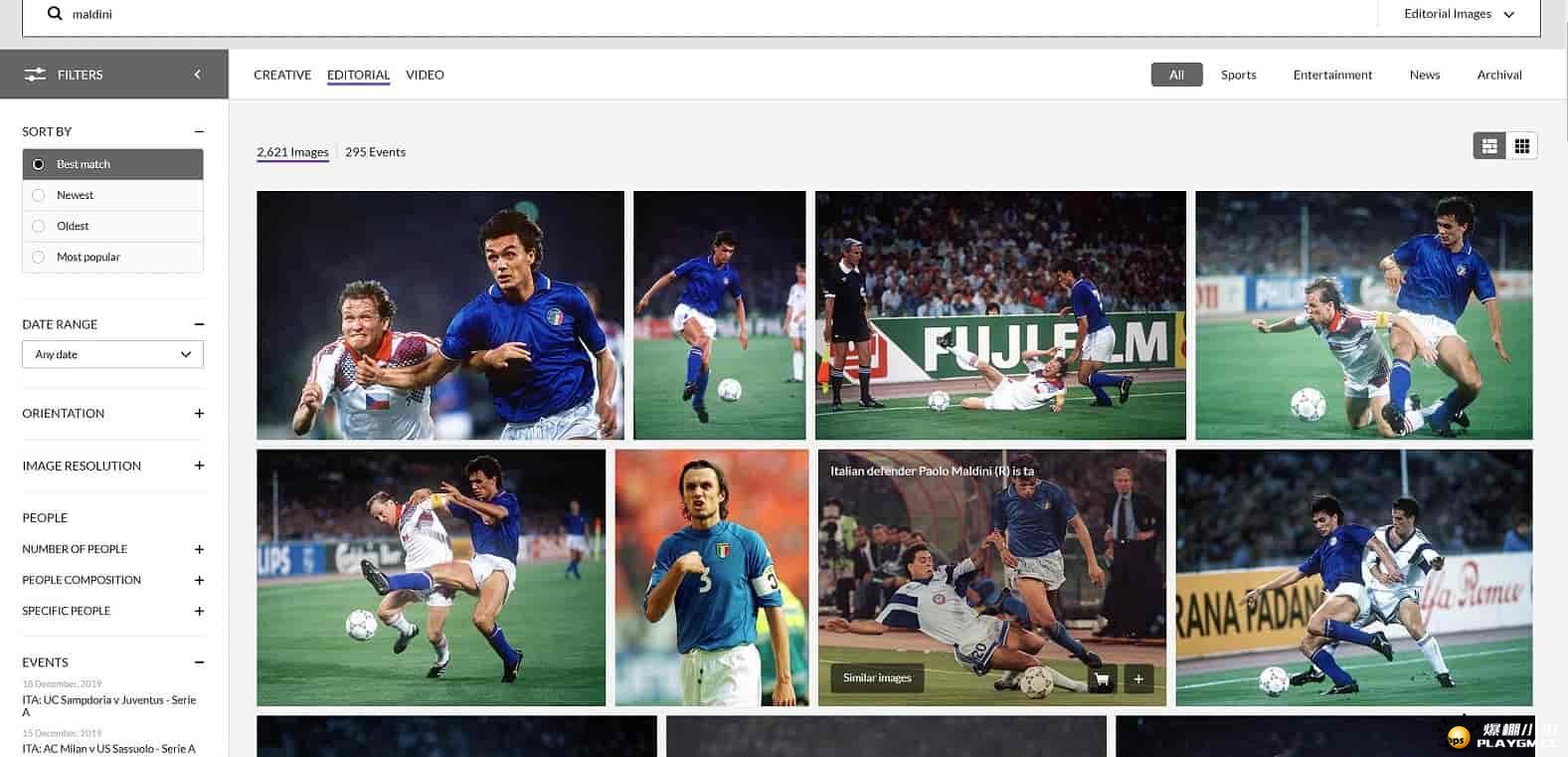Select the Oldest sort option

coord(73,226)
